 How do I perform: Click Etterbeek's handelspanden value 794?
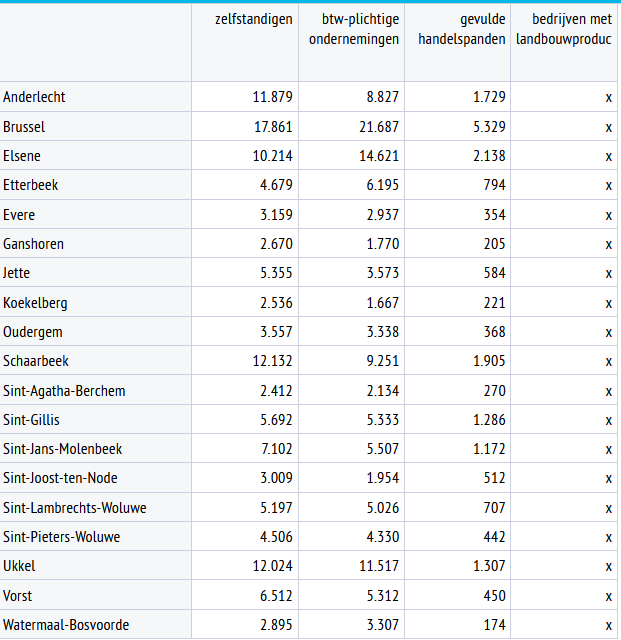pos(493,185)
